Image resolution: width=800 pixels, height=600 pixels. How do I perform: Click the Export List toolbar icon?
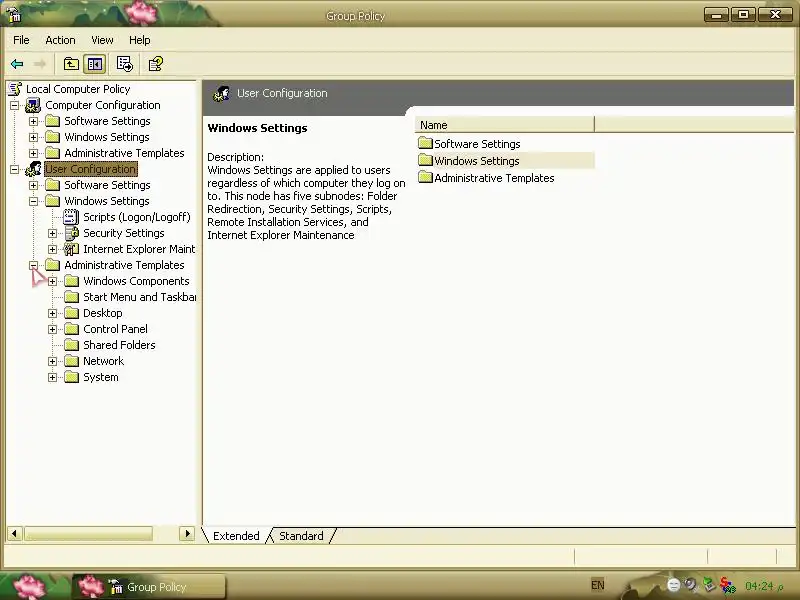[124, 64]
